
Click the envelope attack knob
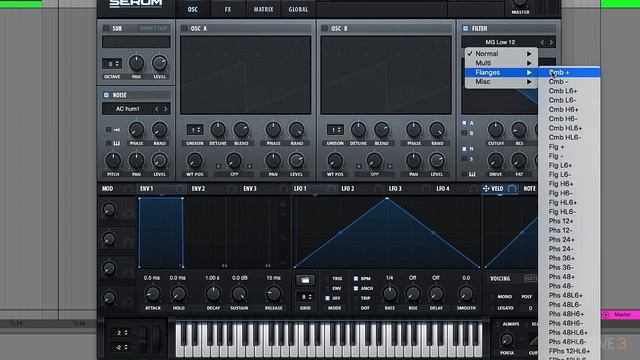click(x=153, y=293)
